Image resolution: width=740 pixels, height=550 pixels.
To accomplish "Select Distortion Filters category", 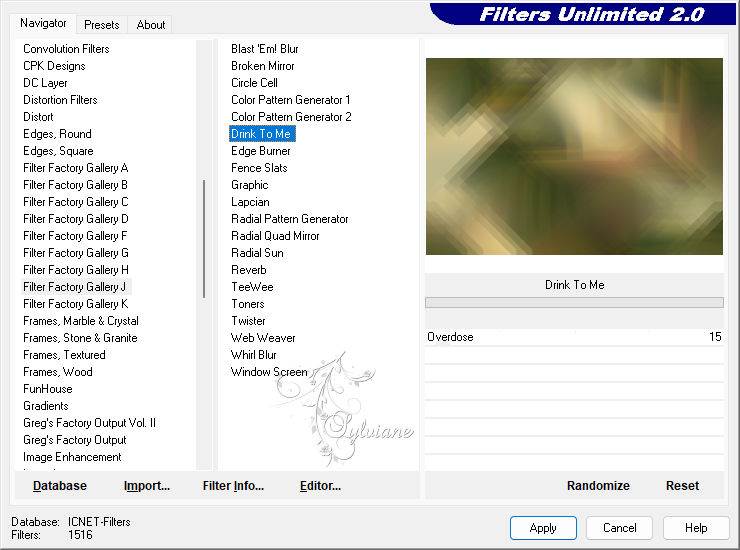I will click(x=60, y=100).
